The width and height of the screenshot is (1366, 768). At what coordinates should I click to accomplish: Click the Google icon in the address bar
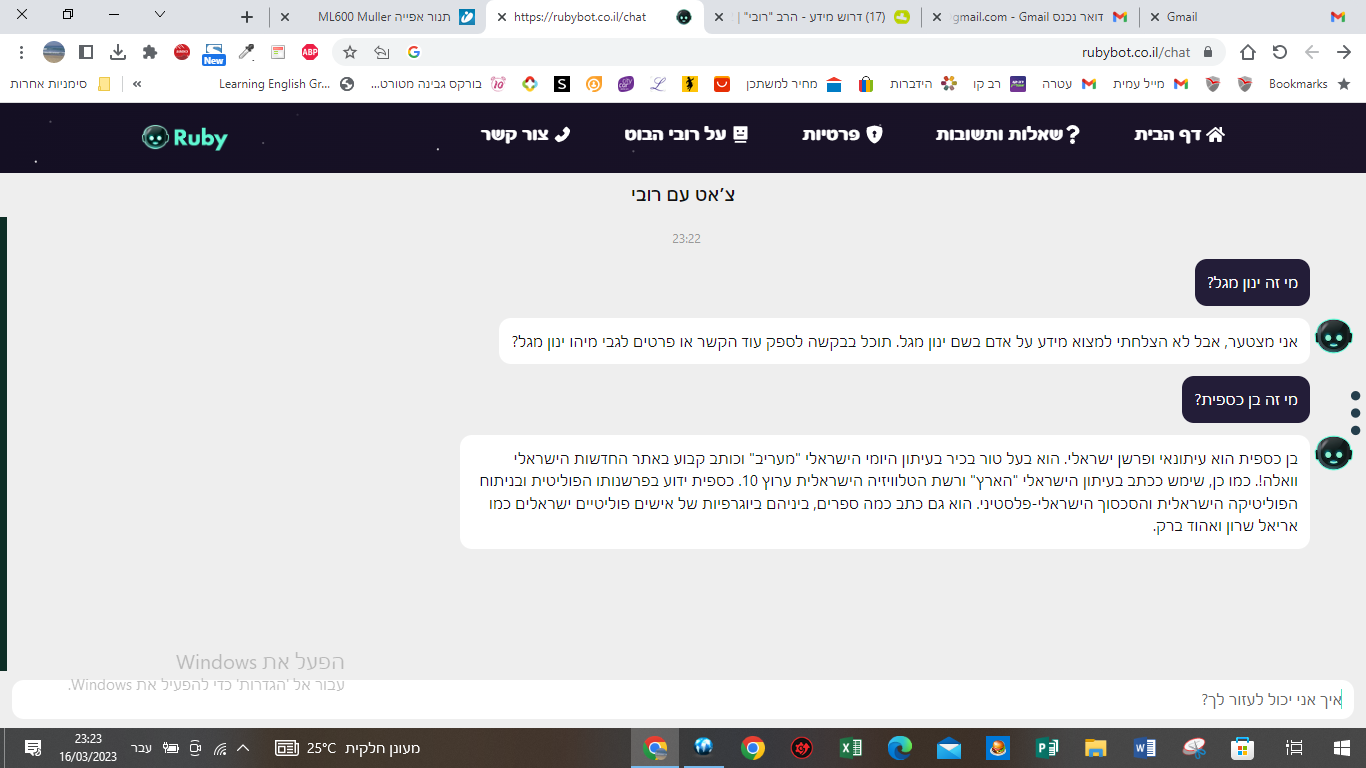pos(413,52)
